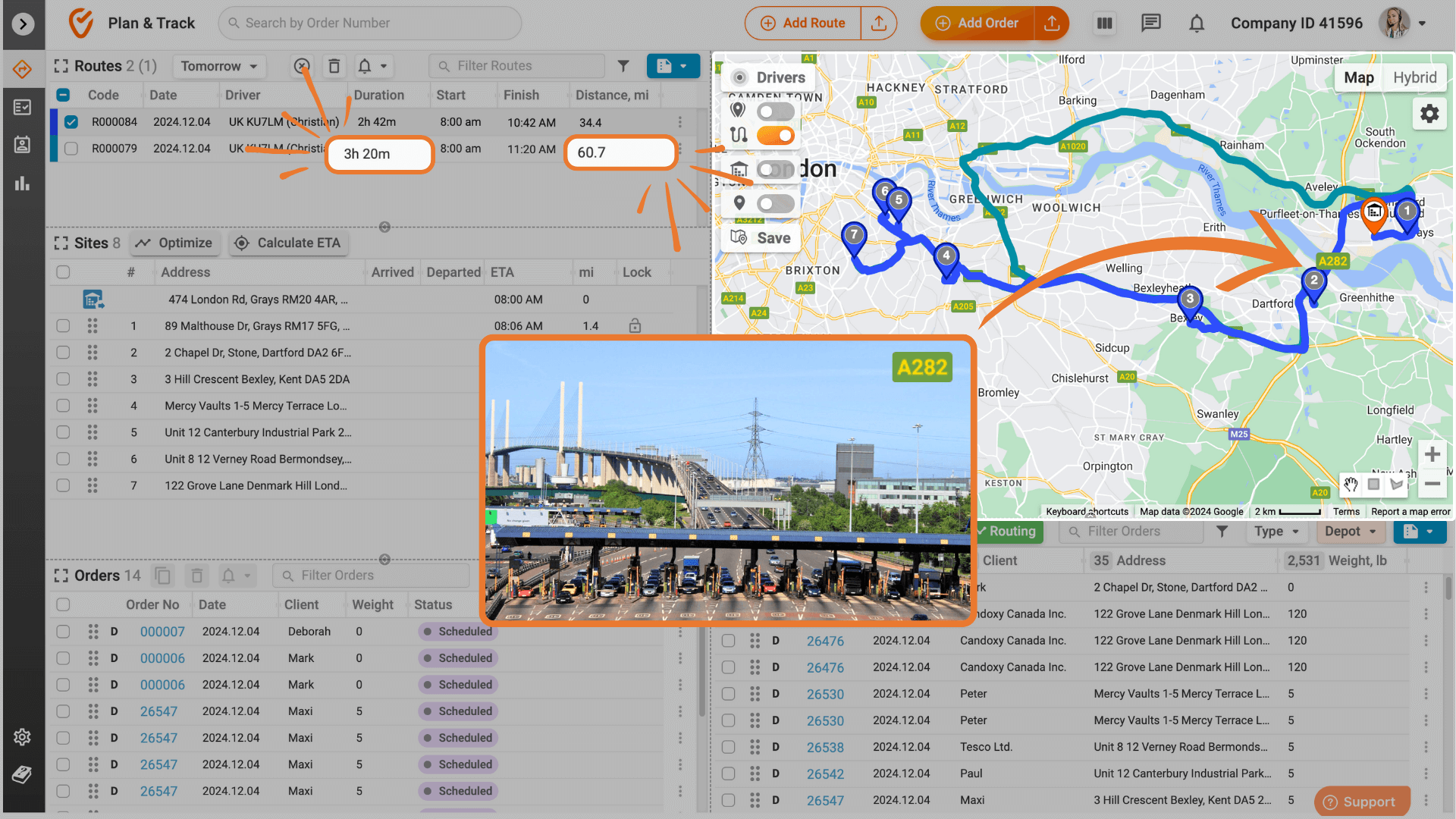Check the order 000007 Deborah checkbox
This screenshot has height=819, width=1456.
(x=63, y=632)
